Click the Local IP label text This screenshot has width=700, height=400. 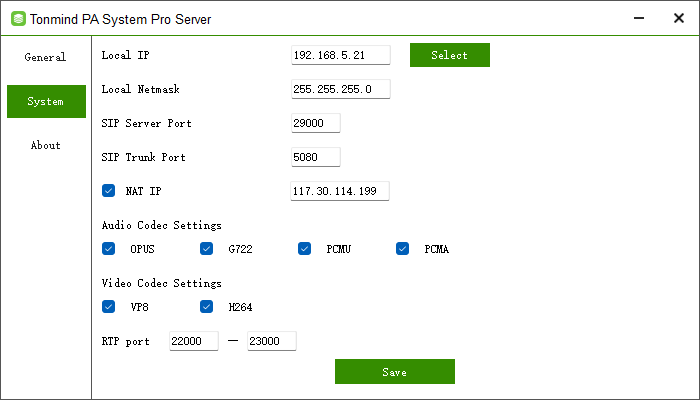[125, 55]
